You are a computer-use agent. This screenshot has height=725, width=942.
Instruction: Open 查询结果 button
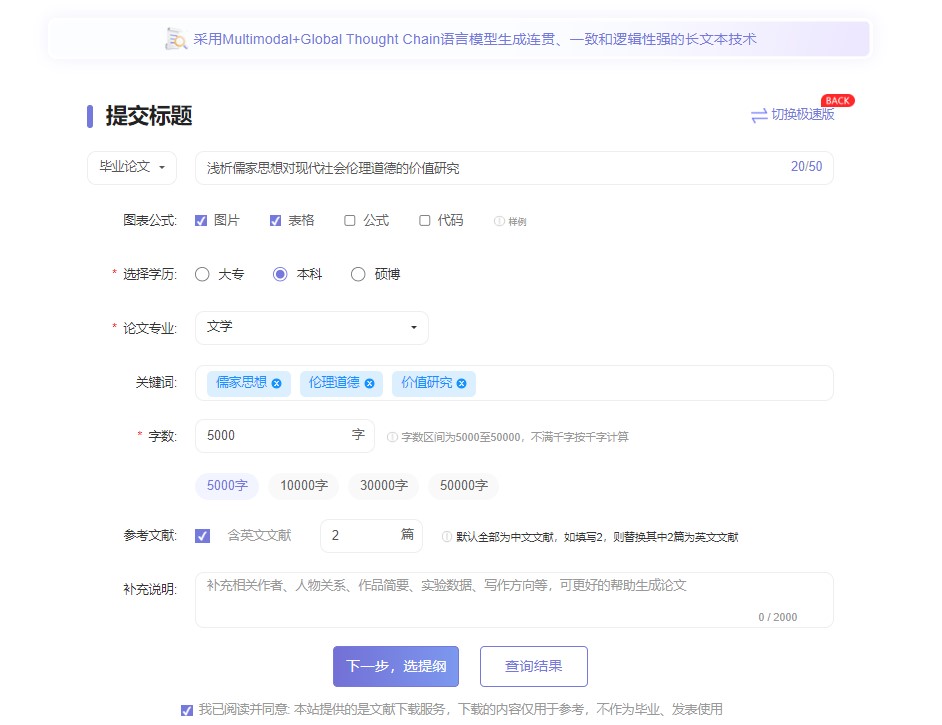coord(533,666)
